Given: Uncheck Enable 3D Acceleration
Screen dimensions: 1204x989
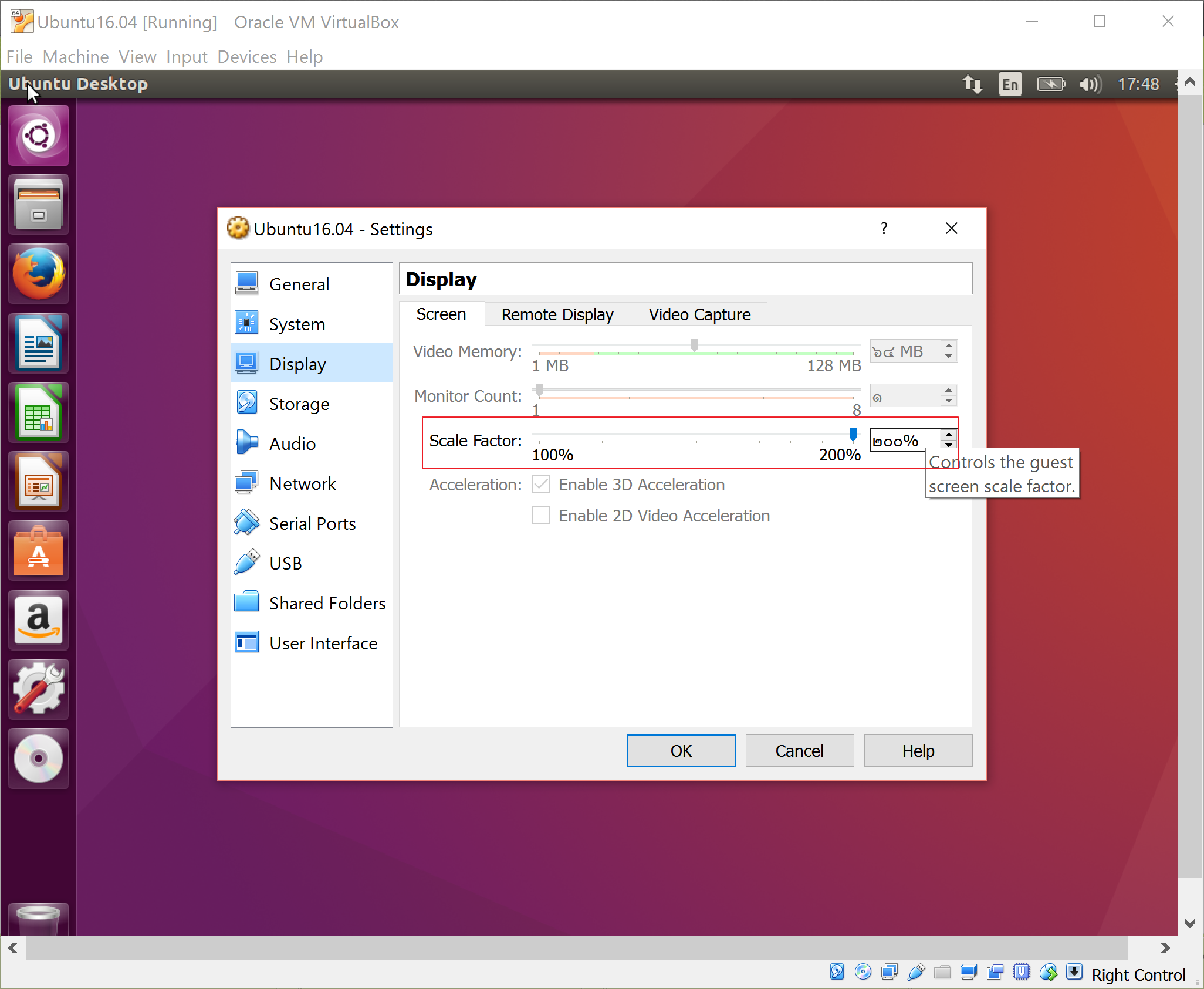Looking at the screenshot, I should [540, 484].
